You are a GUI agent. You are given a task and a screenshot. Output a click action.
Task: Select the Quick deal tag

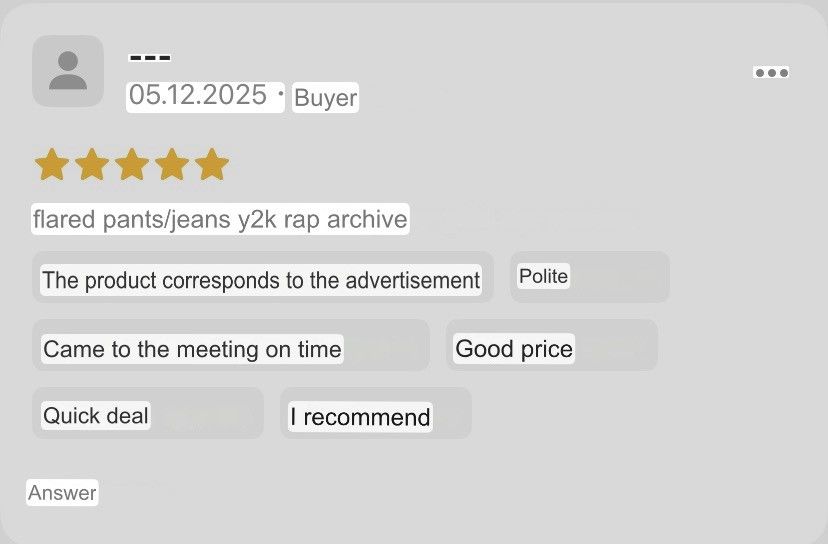148,413
